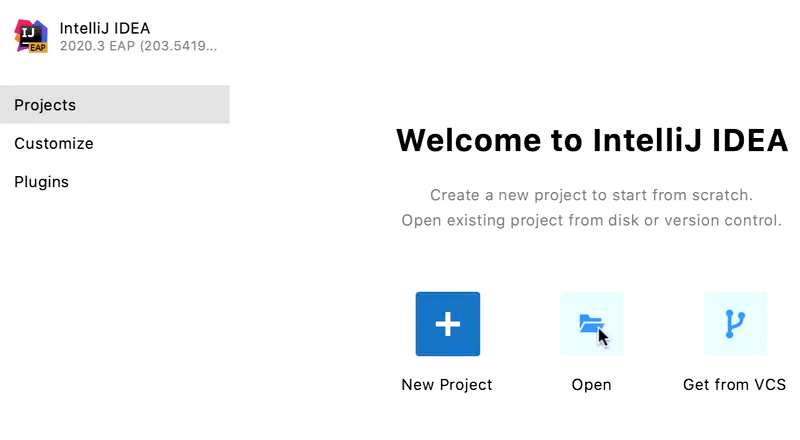Click the Get from VCS branch icon
This screenshot has height=440, width=800.
(x=735, y=324)
